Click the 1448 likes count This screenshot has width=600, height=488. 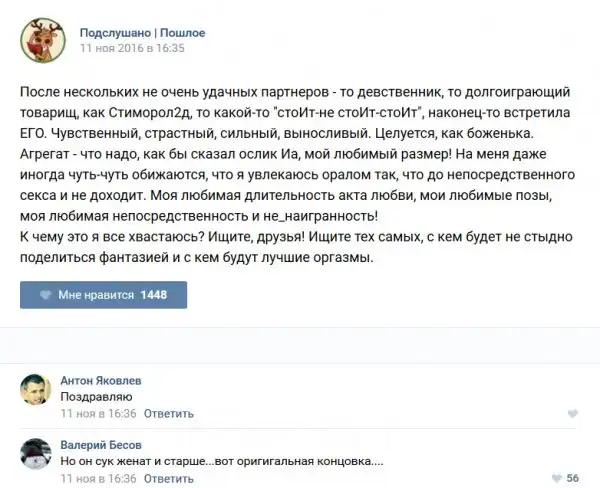pos(153,296)
